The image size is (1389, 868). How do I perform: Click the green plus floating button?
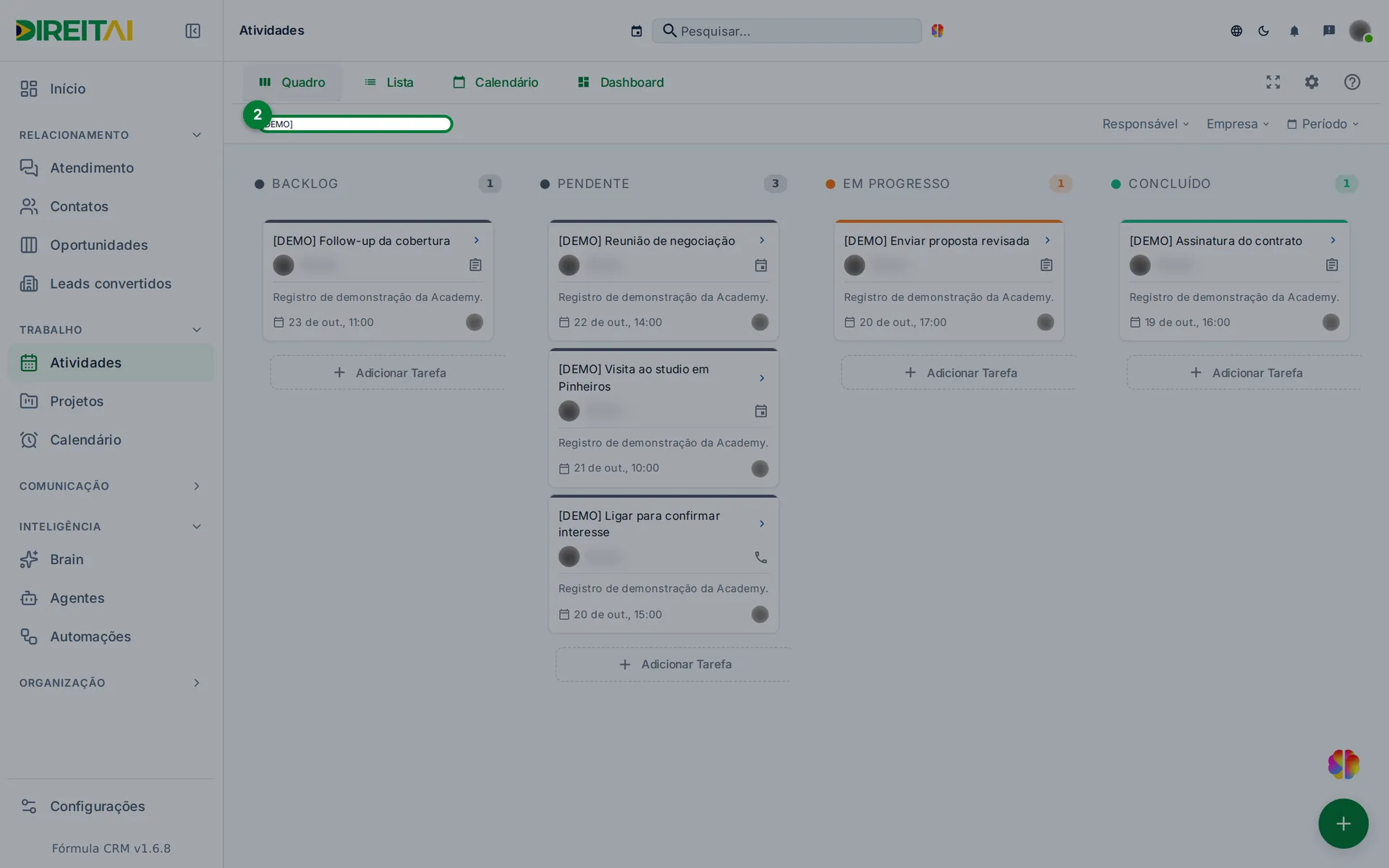[1343, 823]
